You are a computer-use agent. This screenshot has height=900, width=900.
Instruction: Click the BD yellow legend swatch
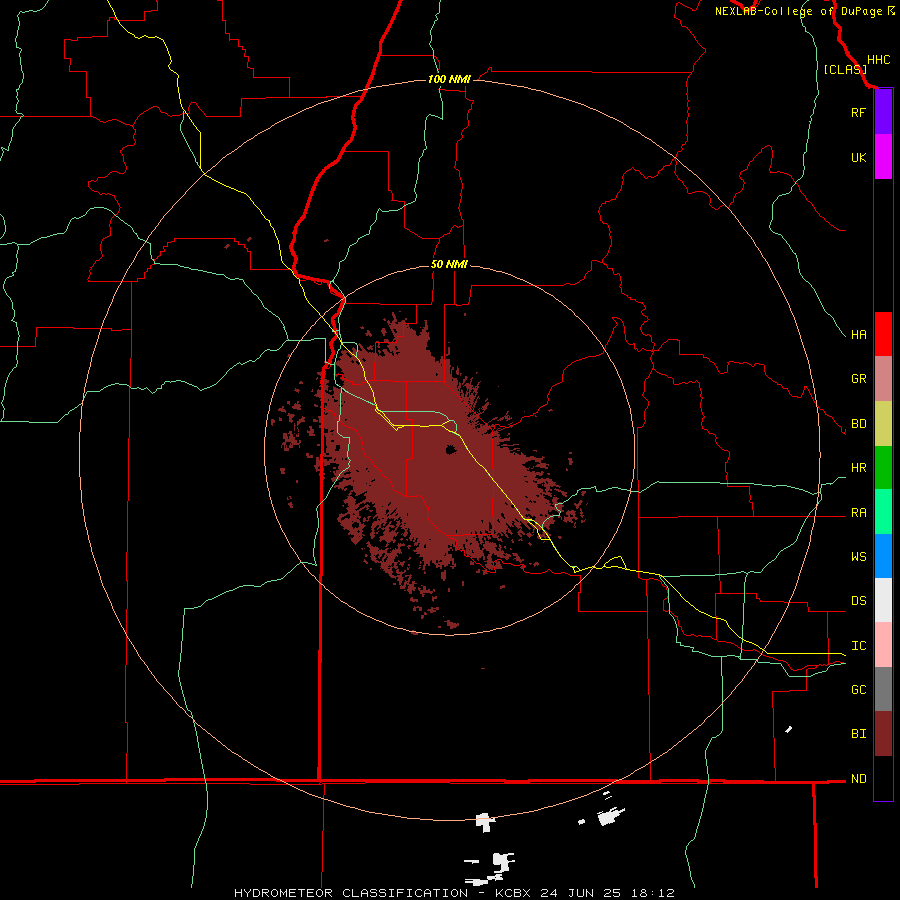883,424
